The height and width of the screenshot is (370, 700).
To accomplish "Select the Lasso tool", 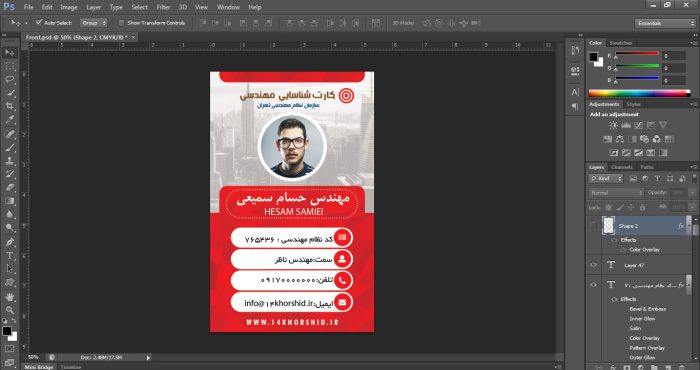I will tap(9, 79).
